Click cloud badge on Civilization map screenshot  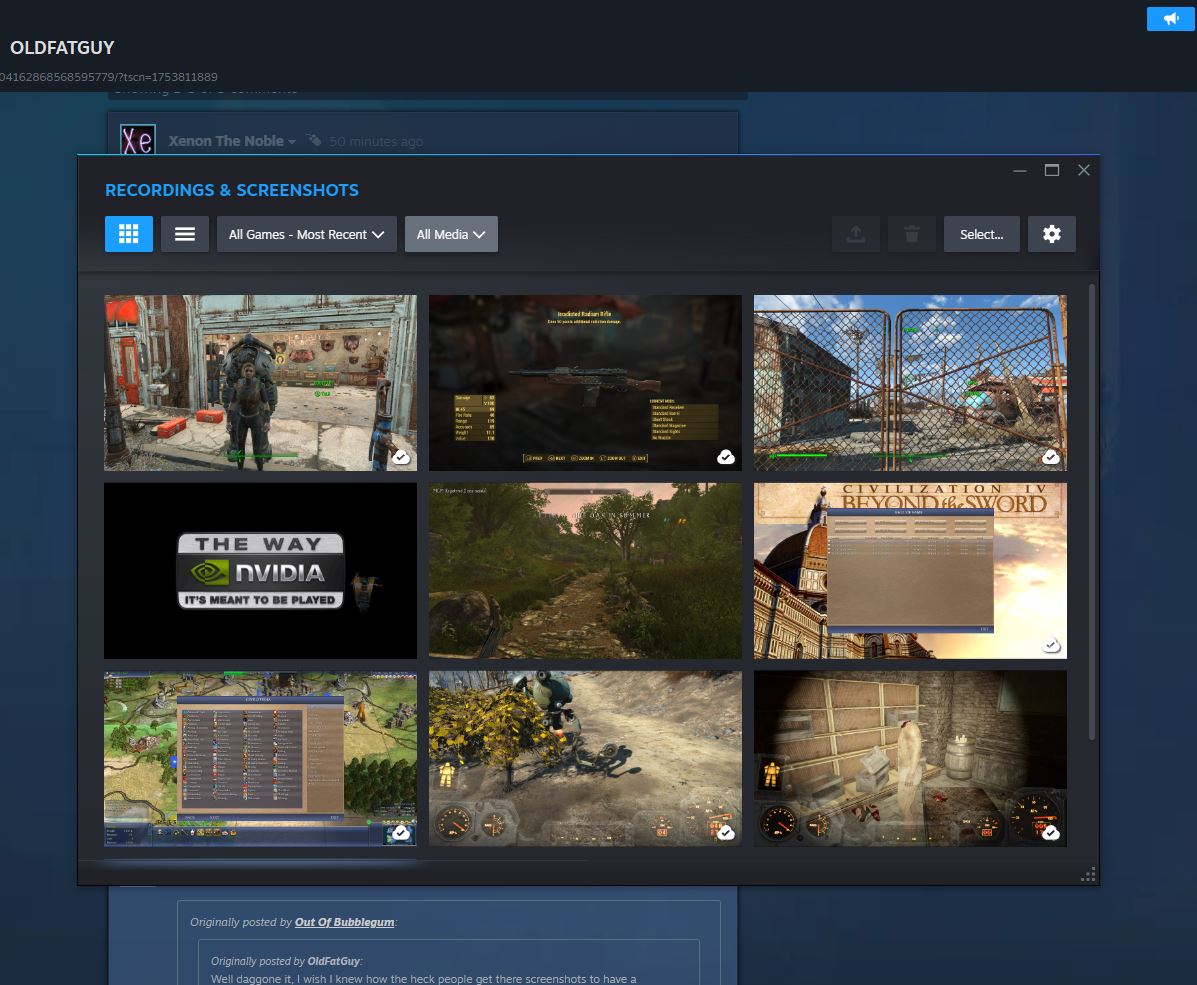click(401, 833)
